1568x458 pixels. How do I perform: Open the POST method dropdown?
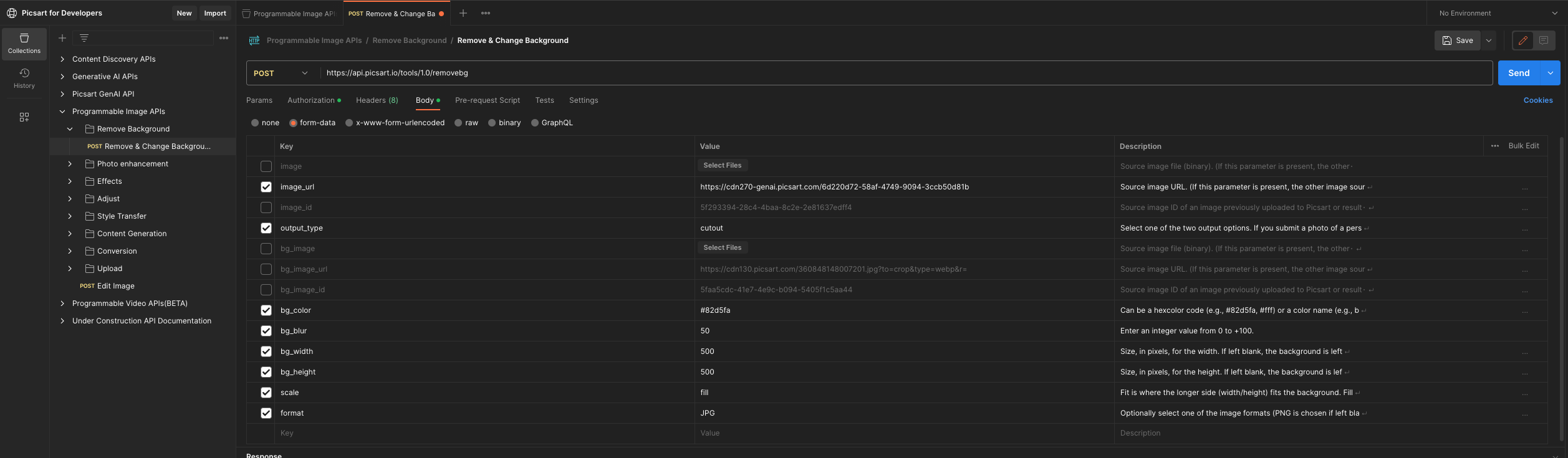281,73
